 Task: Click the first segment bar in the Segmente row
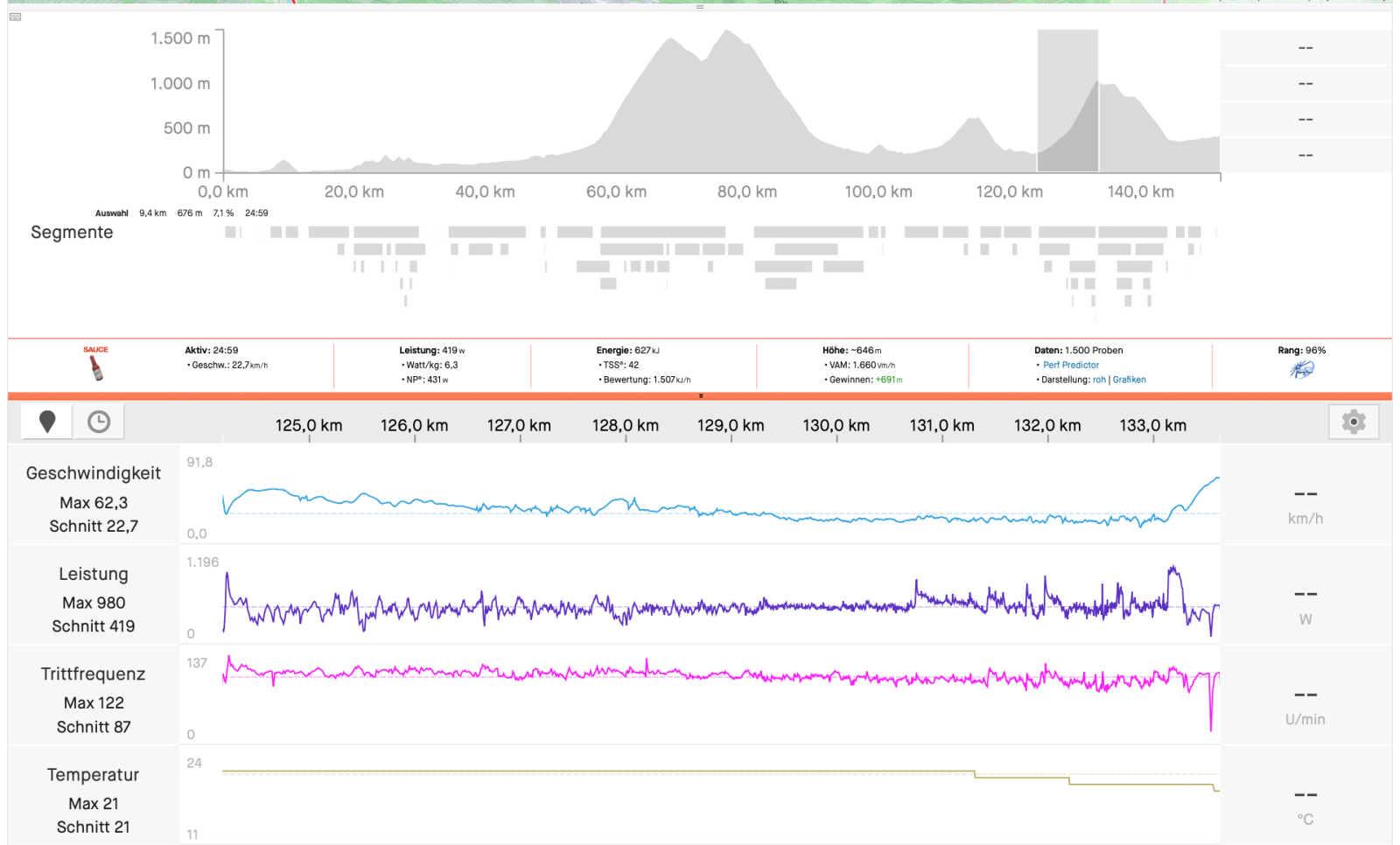click(231, 232)
